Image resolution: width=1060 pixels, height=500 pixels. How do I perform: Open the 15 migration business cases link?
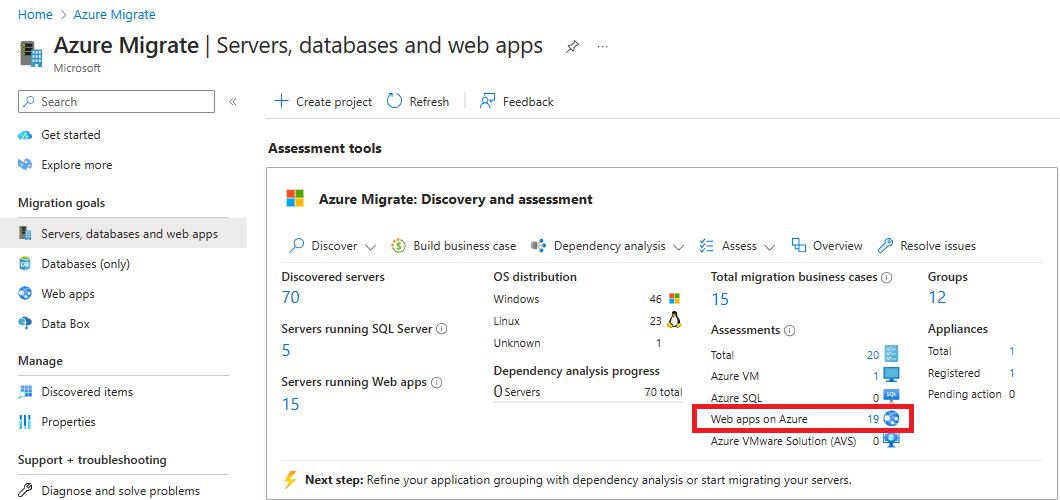[x=720, y=299]
